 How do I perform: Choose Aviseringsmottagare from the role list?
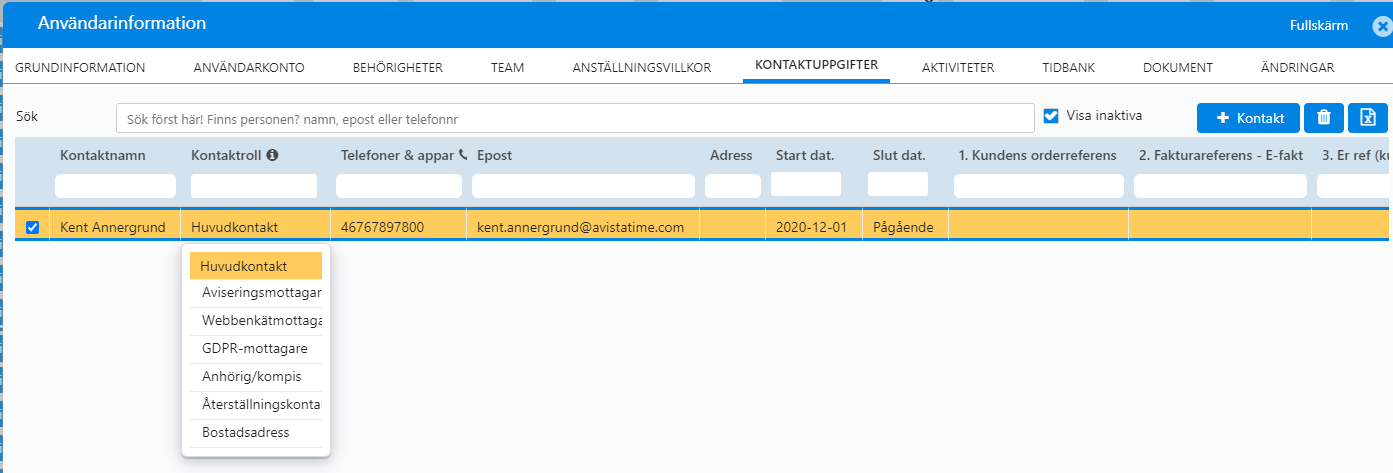click(x=256, y=293)
